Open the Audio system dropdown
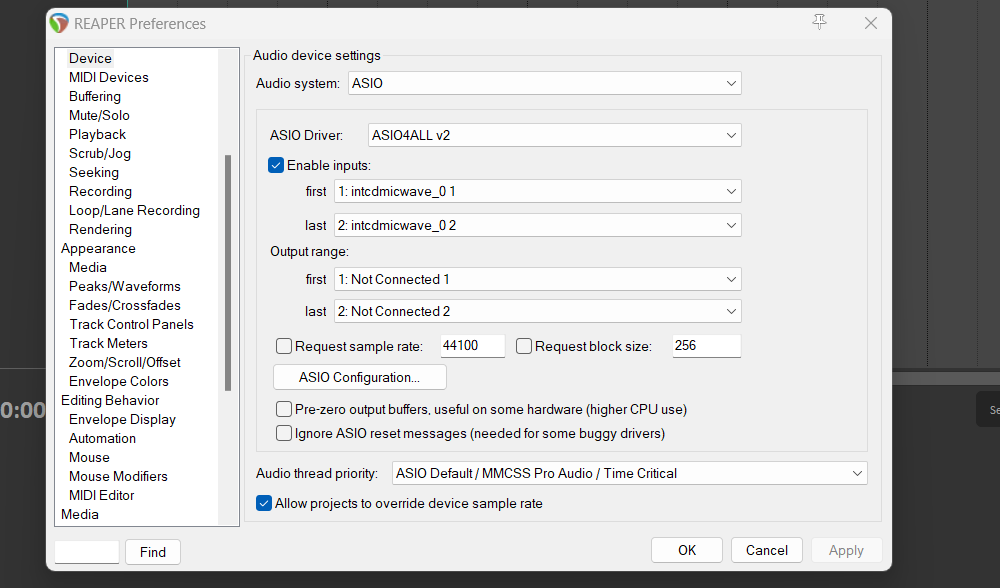Screen dimensions: 1000x588 click(544, 84)
